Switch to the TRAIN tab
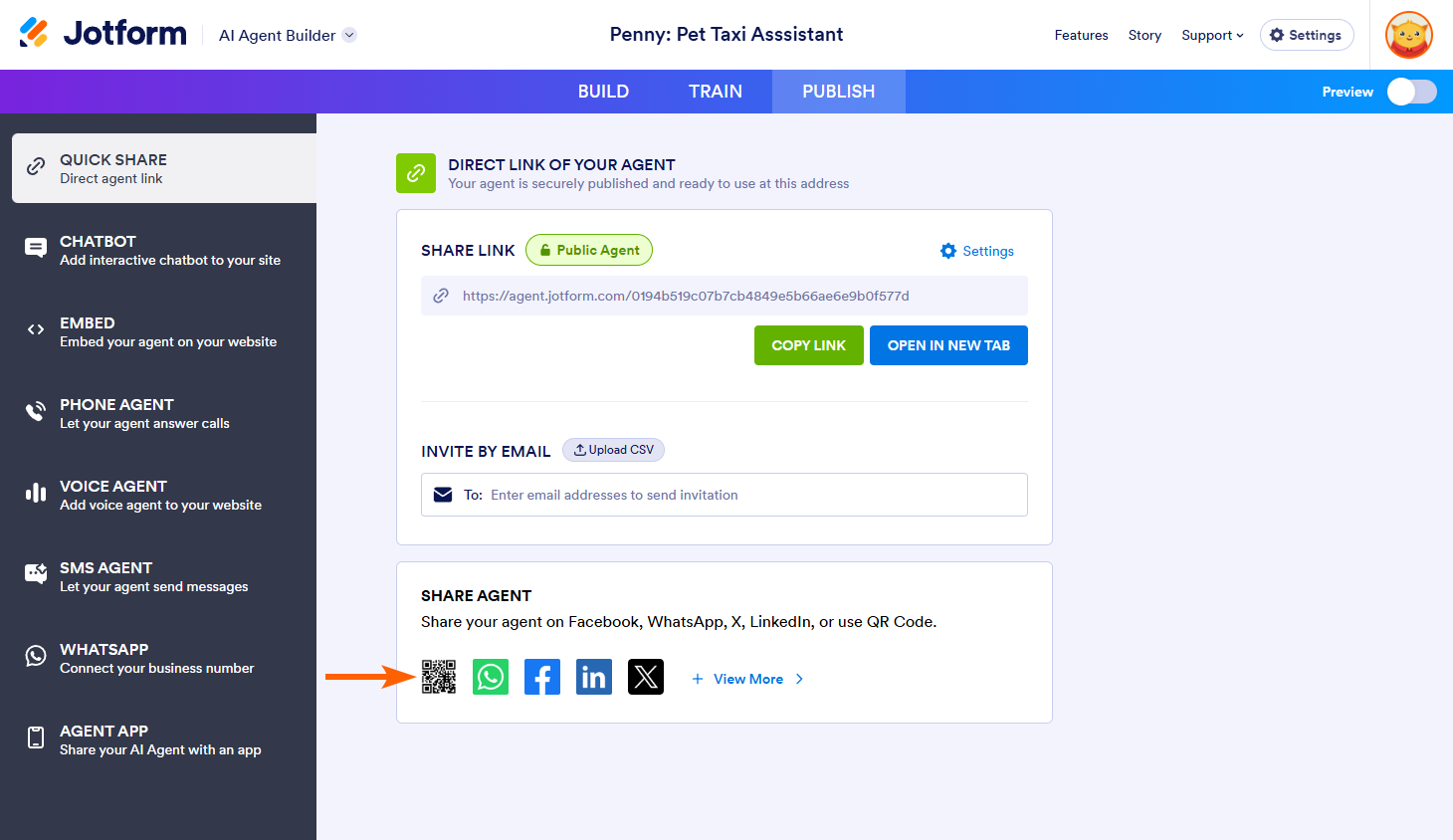This screenshot has width=1453, height=840. [x=716, y=92]
